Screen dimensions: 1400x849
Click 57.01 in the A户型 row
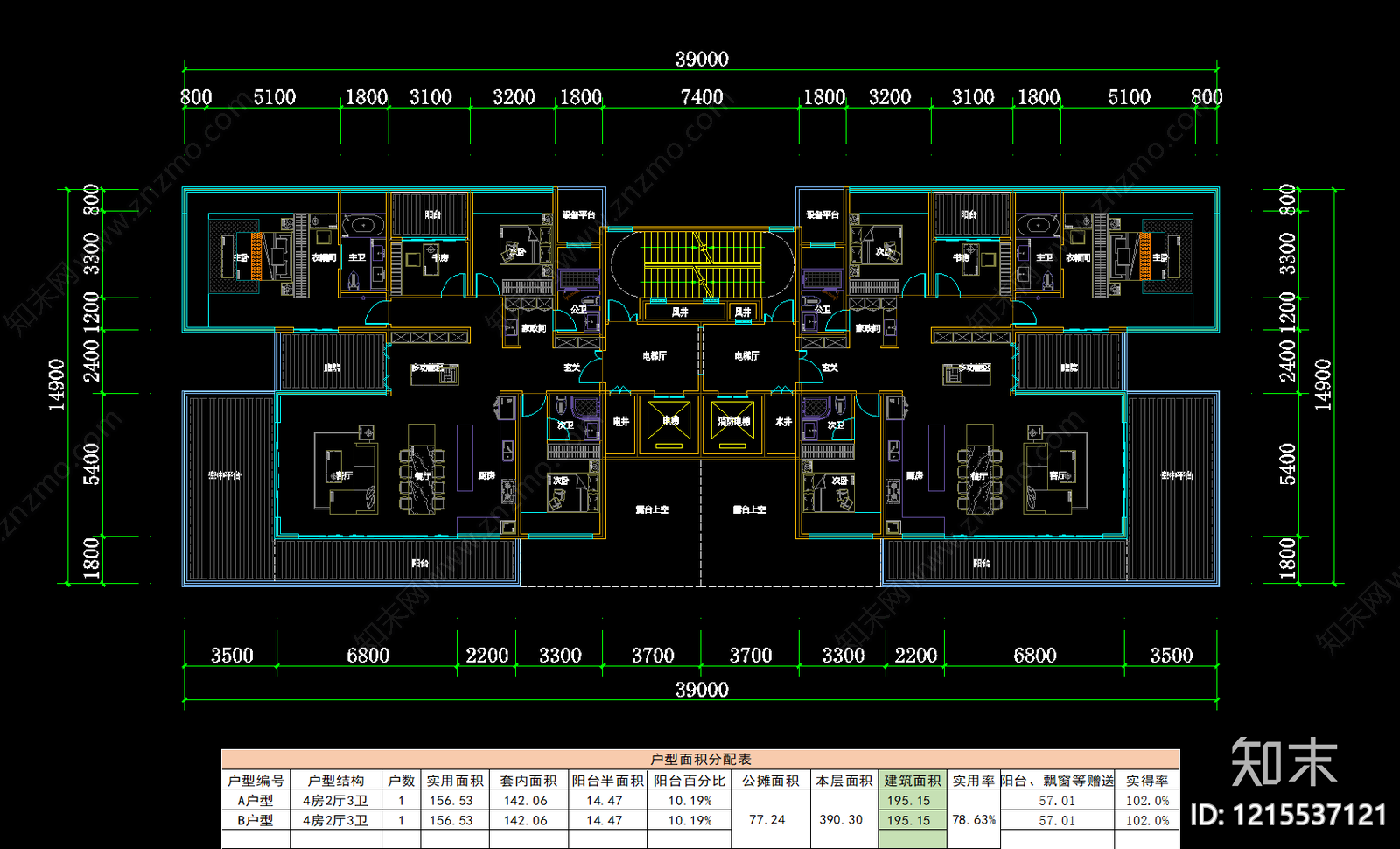click(1057, 801)
